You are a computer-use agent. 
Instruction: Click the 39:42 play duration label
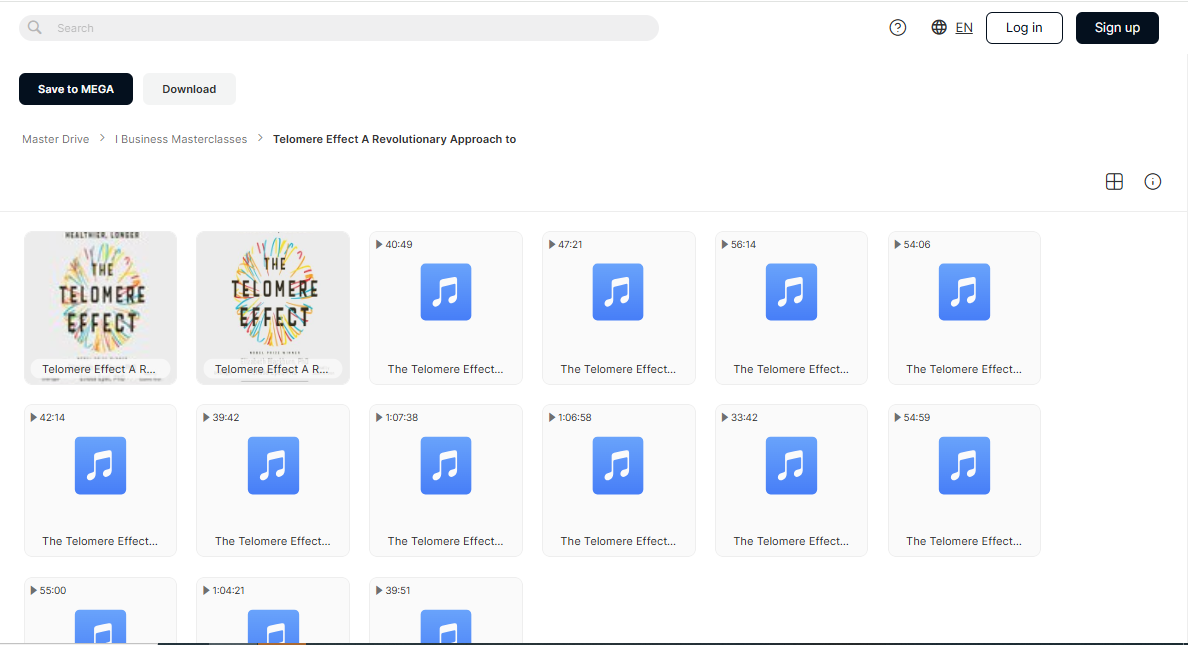click(220, 418)
